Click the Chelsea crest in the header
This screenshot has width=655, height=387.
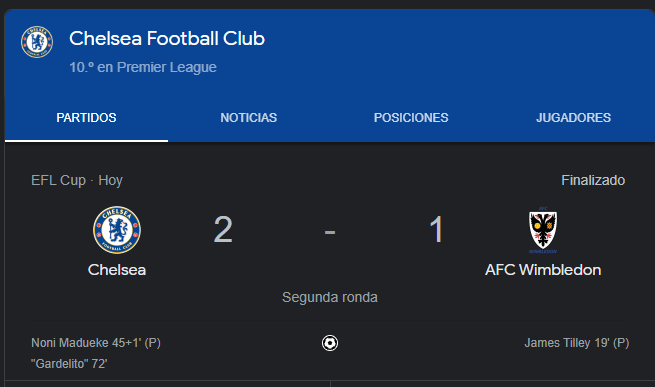tap(37, 42)
